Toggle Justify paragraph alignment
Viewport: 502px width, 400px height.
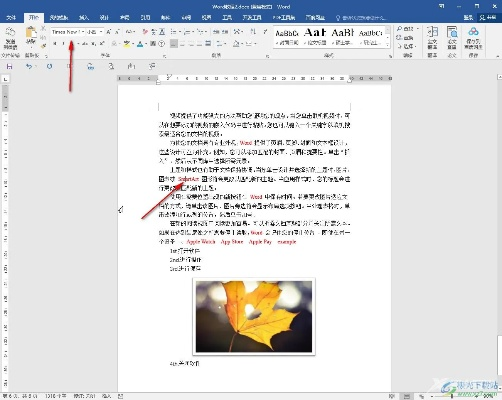click(199, 44)
